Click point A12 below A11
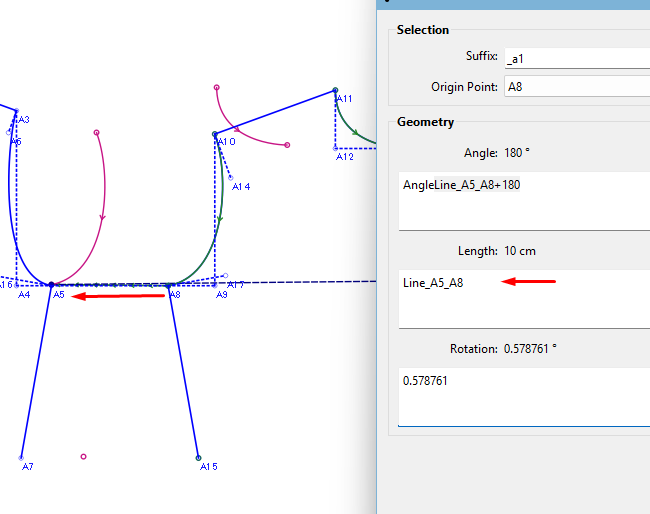This screenshot has height=514, width=650. (336, 147)
